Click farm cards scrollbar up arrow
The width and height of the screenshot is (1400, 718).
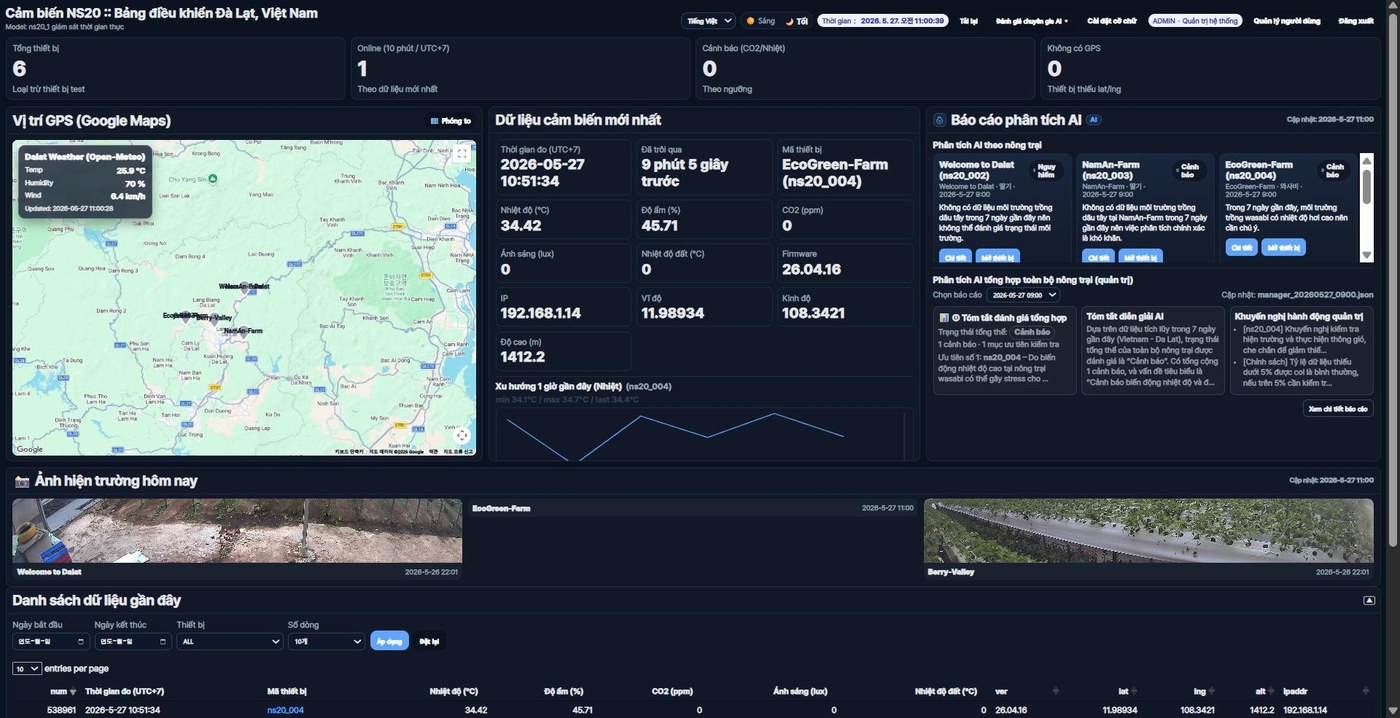1367,160
